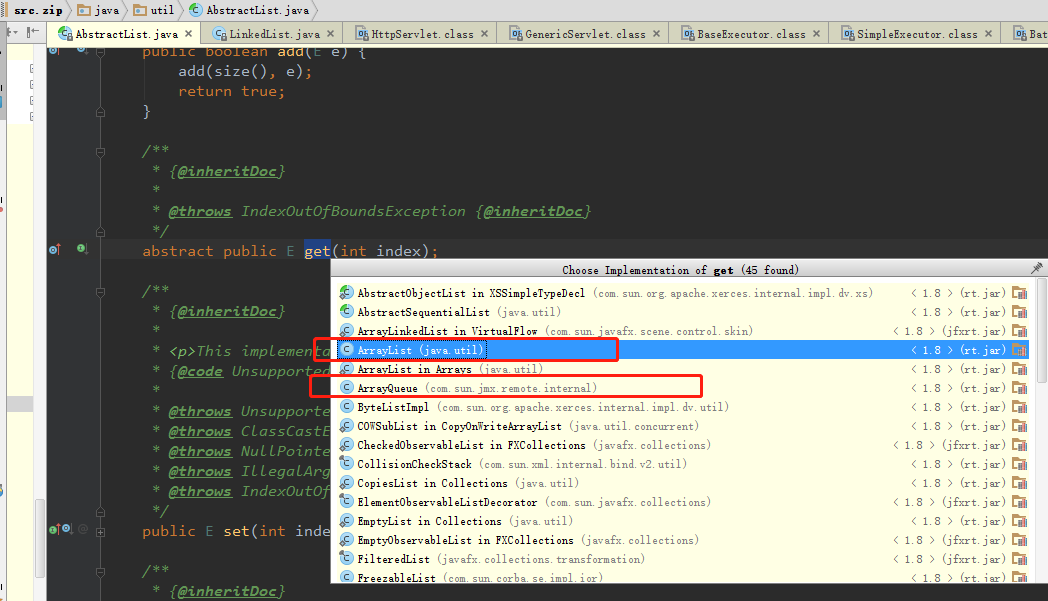Close the BaseExecutor.class tab

(817, 33)
